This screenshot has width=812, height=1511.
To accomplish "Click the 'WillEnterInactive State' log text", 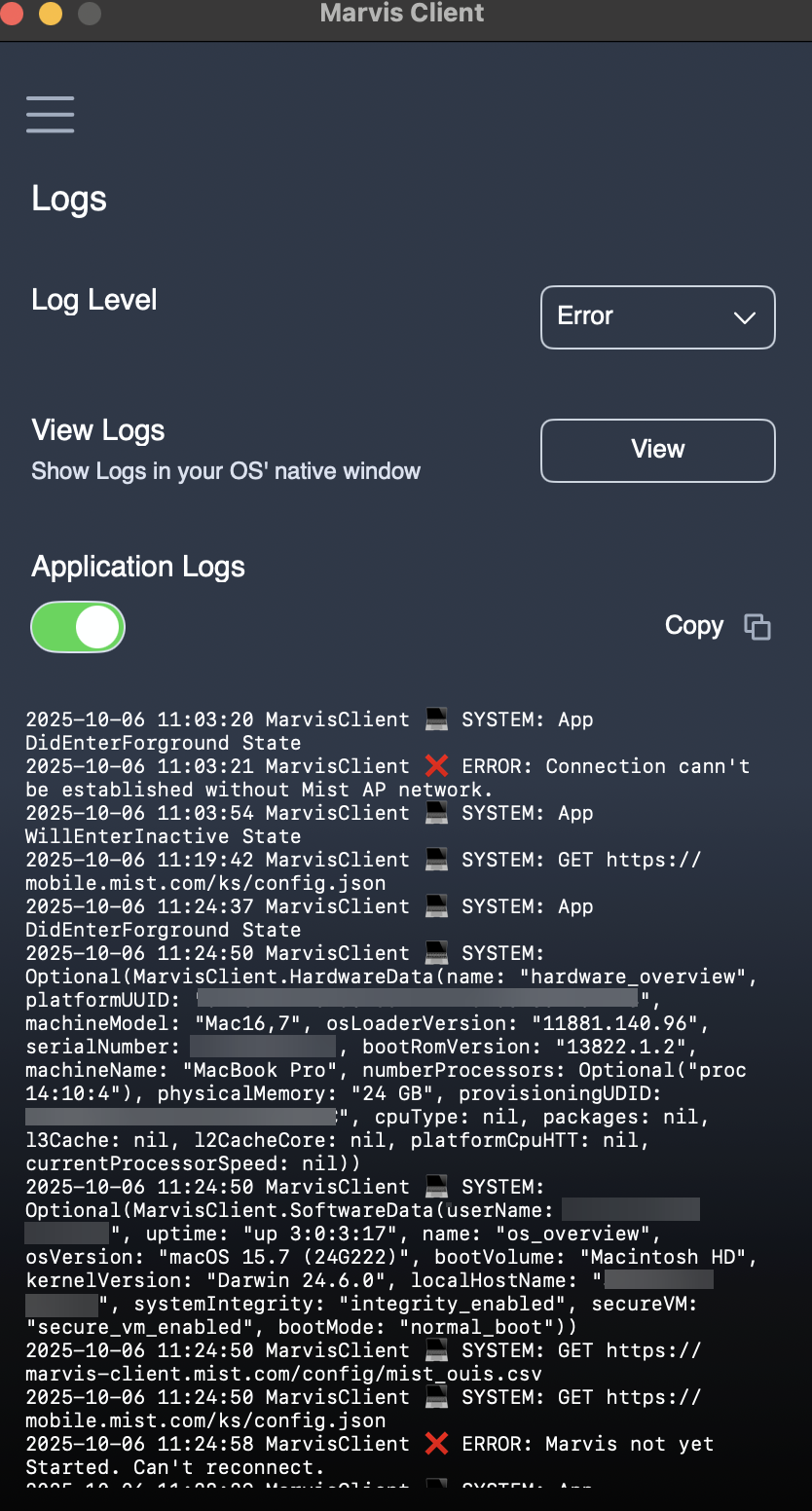I will [163, 836].
